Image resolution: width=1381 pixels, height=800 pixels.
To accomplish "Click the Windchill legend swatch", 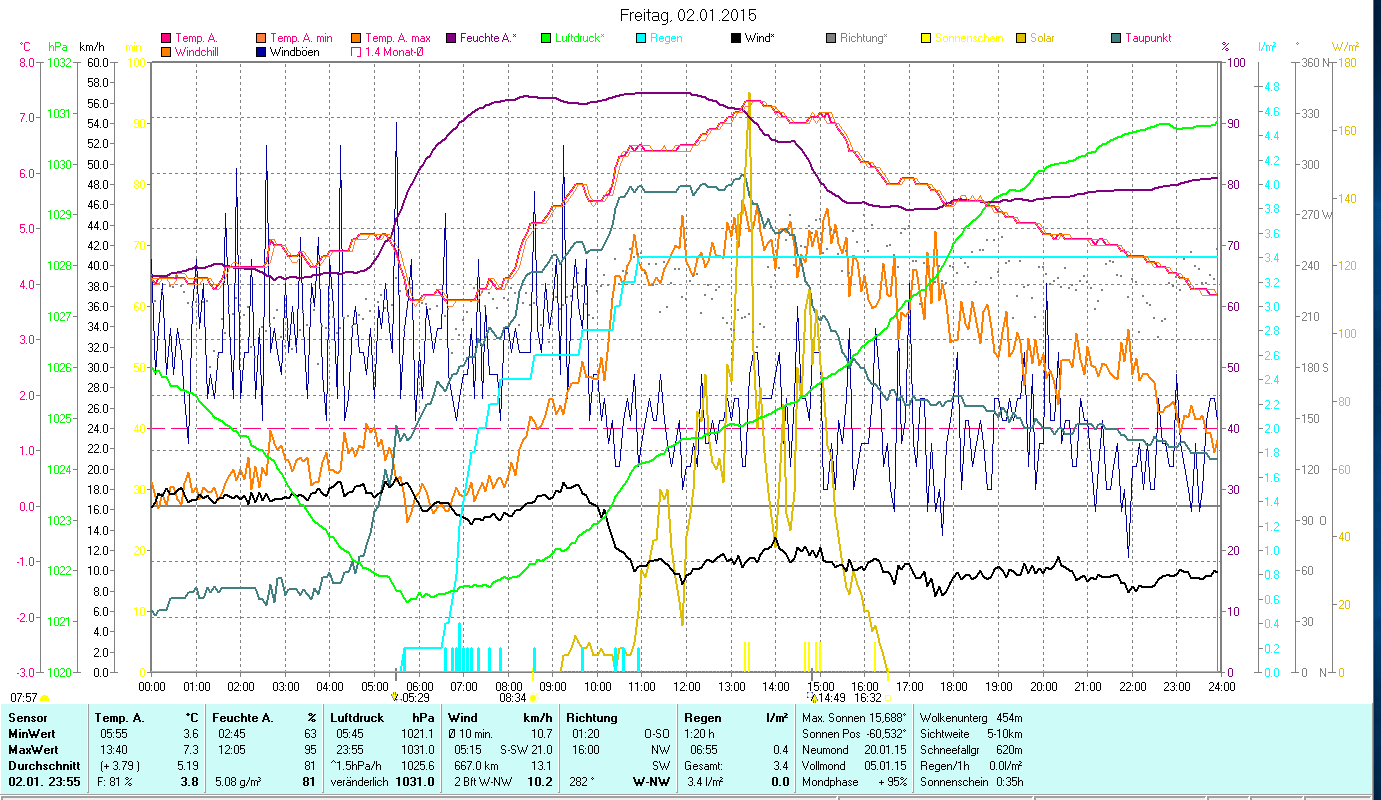I will pos(166,51).
